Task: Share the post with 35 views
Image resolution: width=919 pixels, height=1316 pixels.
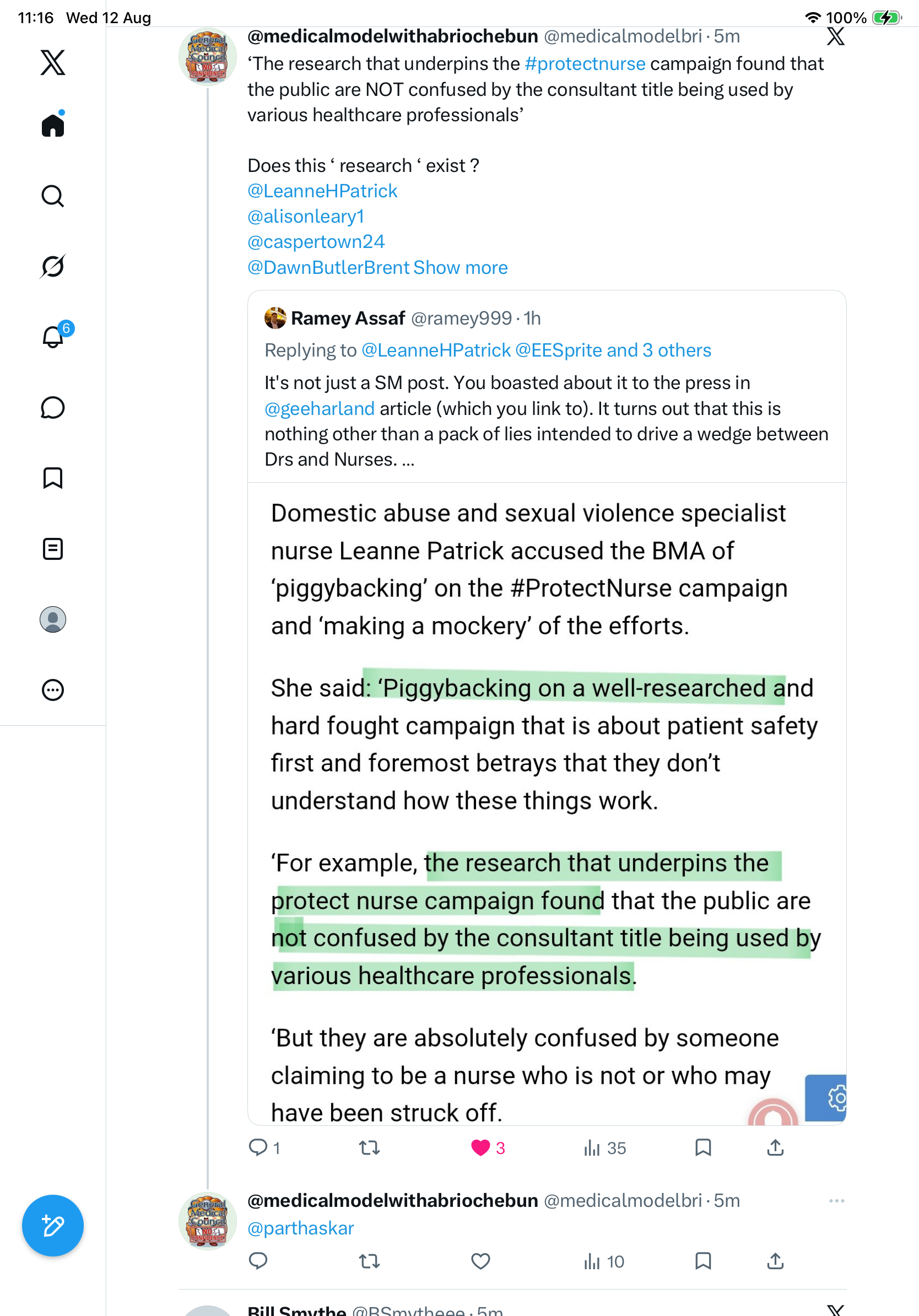Action: [x=775, y=1147]
